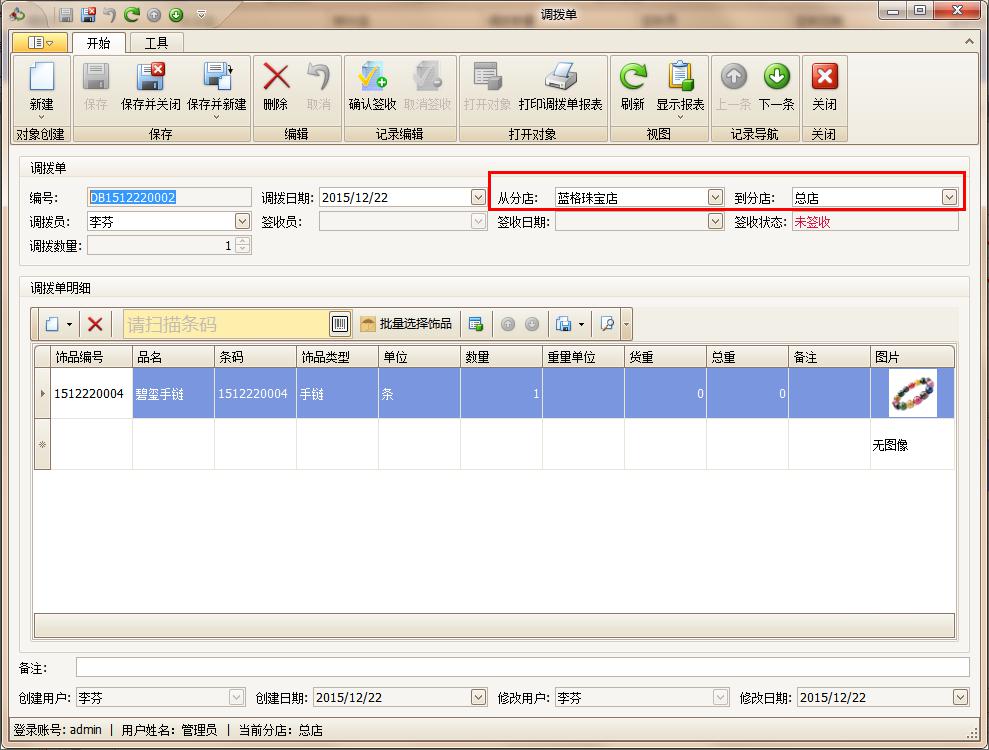Click the grid export icon after 批量选择饰品
Screen dimensions: 989x750
point(476,324)
